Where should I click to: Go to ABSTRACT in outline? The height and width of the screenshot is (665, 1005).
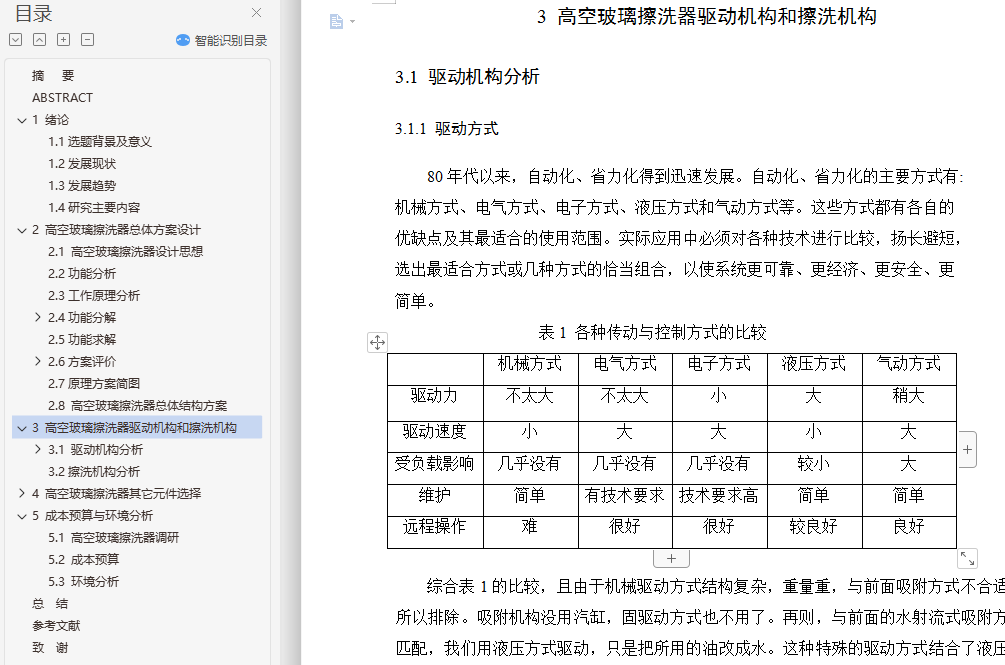(x=62, y=97)
